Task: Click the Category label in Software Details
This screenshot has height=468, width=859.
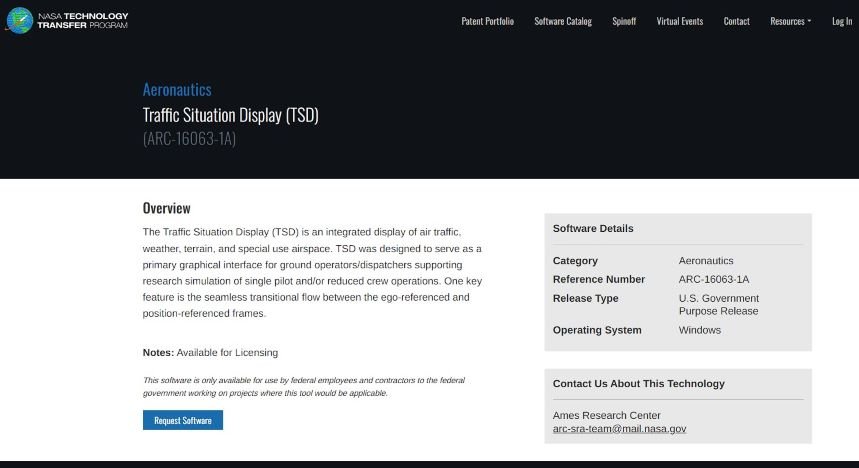Action: tap(575, 261)
